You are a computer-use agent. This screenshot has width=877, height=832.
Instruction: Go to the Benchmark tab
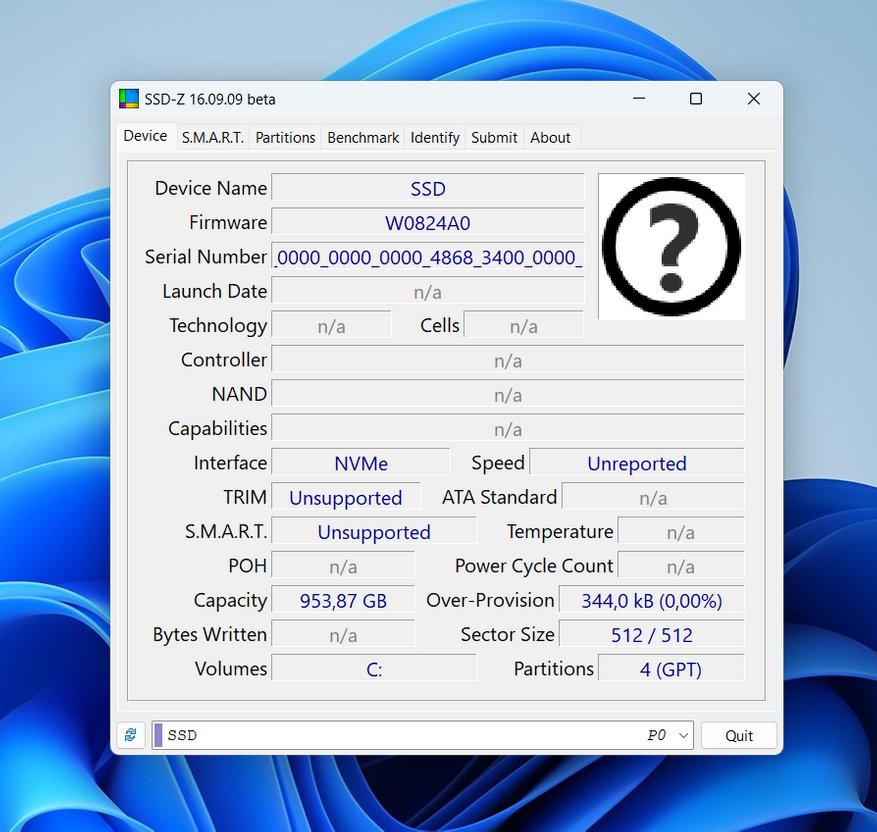point(363,138)
